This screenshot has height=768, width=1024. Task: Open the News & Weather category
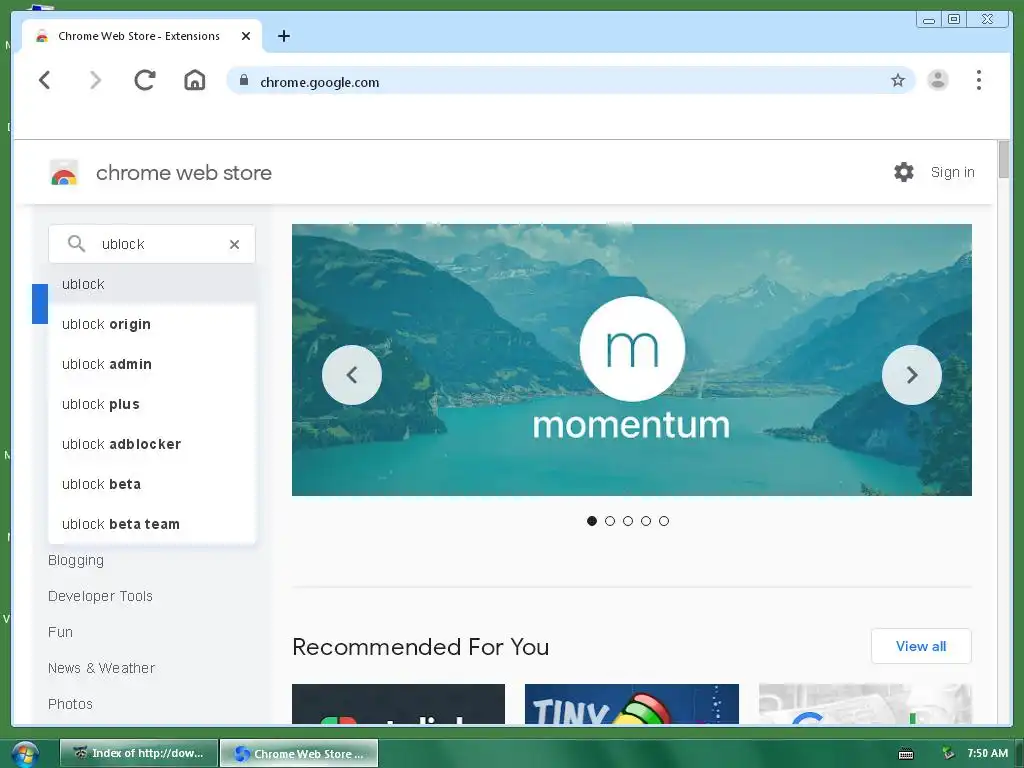click(x=101, y=668)
